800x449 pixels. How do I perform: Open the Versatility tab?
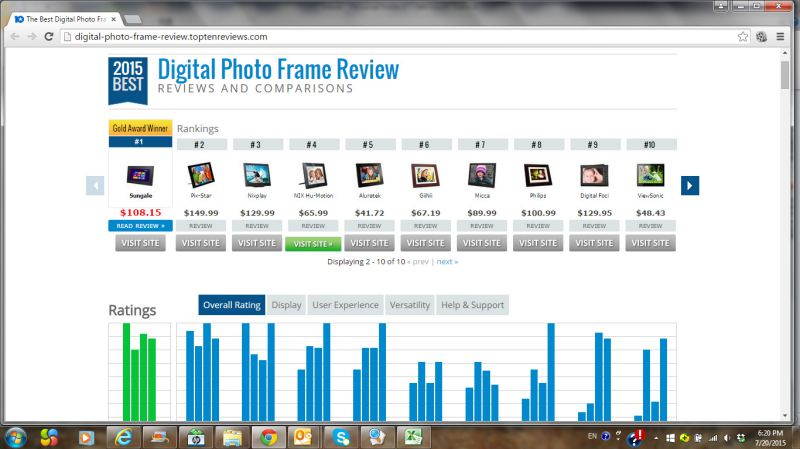pyautogui.click(x=410, y=305)
